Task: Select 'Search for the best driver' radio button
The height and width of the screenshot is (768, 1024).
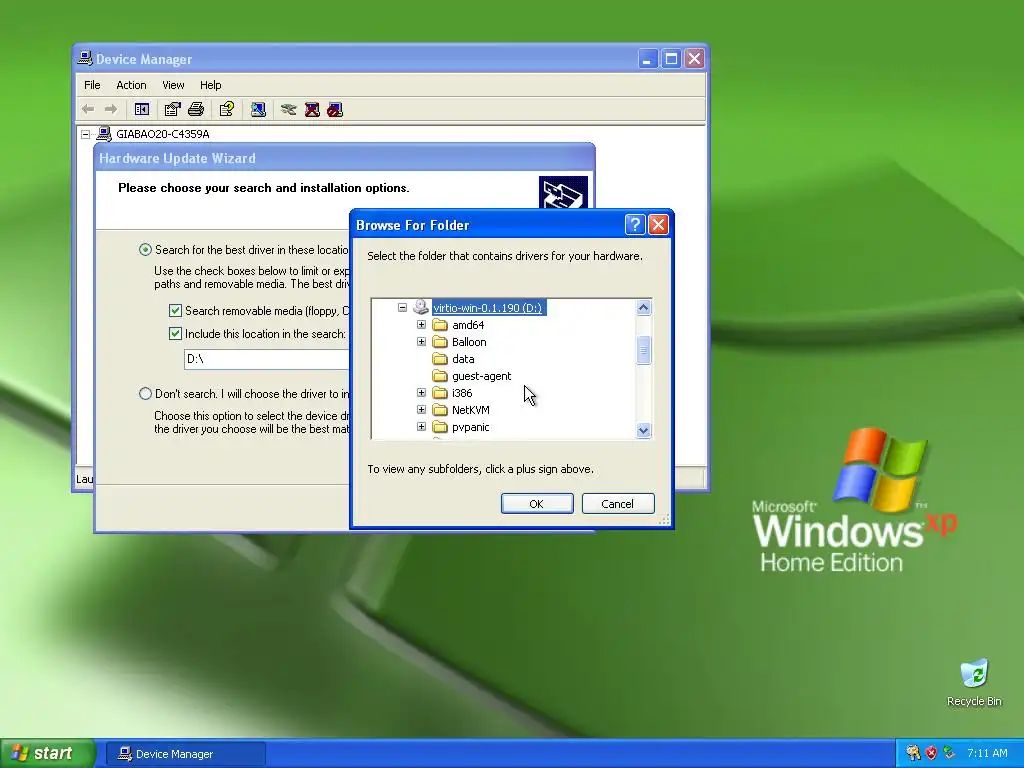Action: (x=145, y=249)
